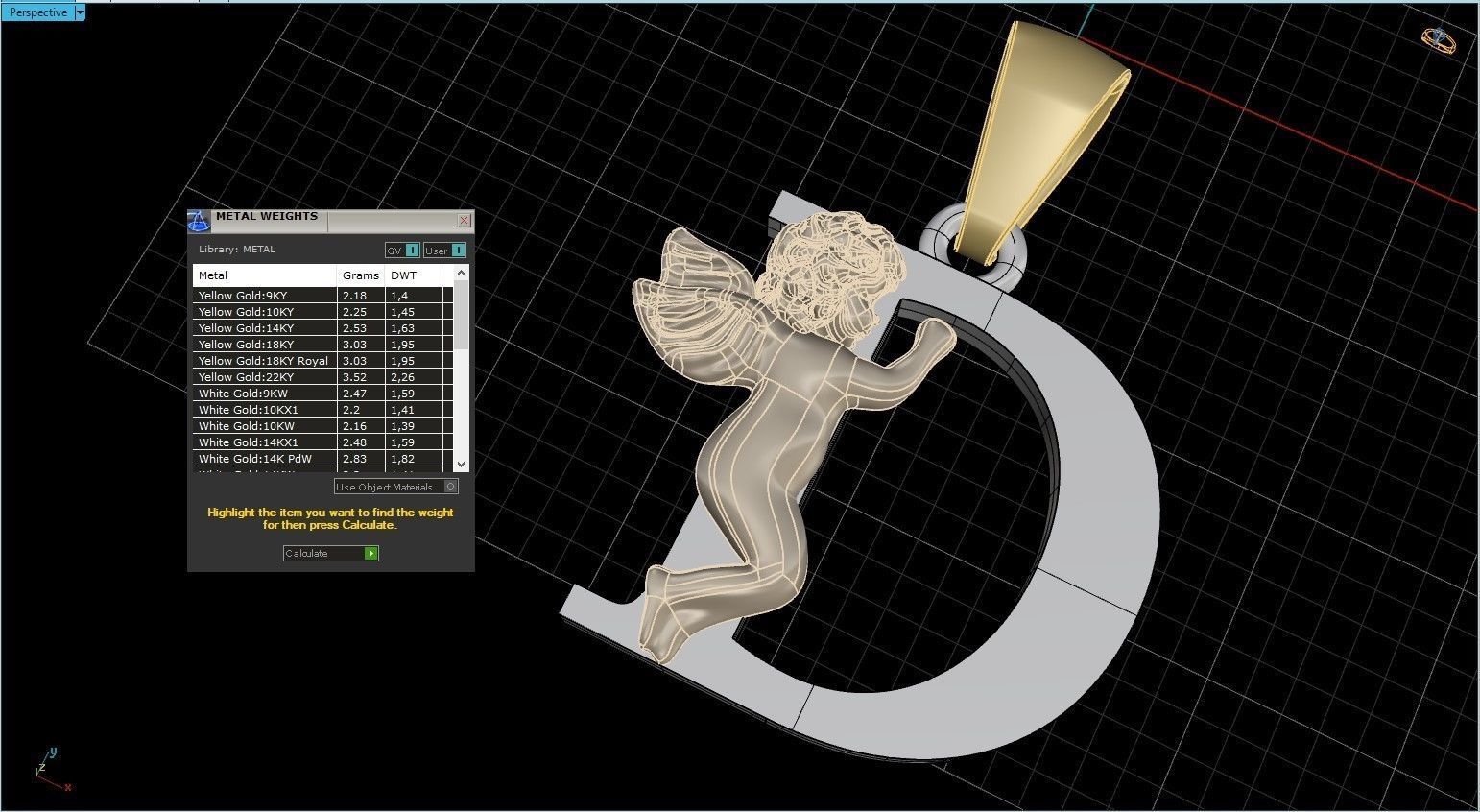Open the Perspective viewport dropdown arrow
Image resolution: width=1480 pixels, height=812 pixels.
pyautogui.click(x=79, y=12)
